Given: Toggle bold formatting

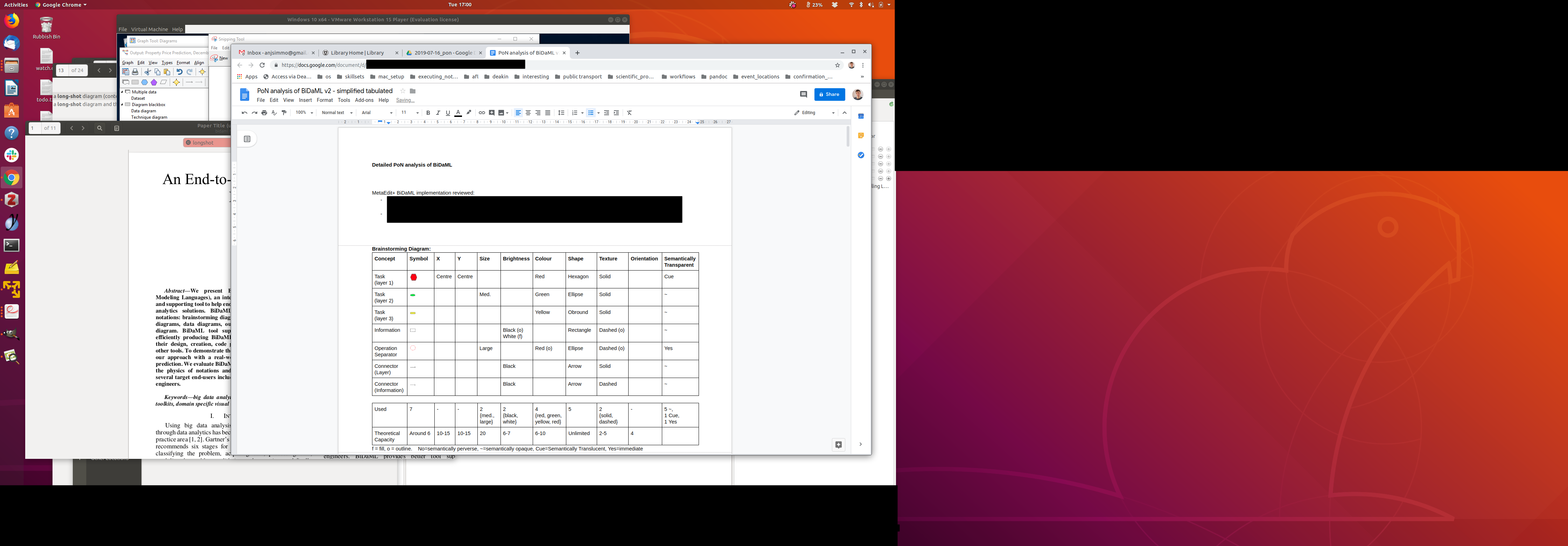Looking at the screenshot, I should (428, 113).
